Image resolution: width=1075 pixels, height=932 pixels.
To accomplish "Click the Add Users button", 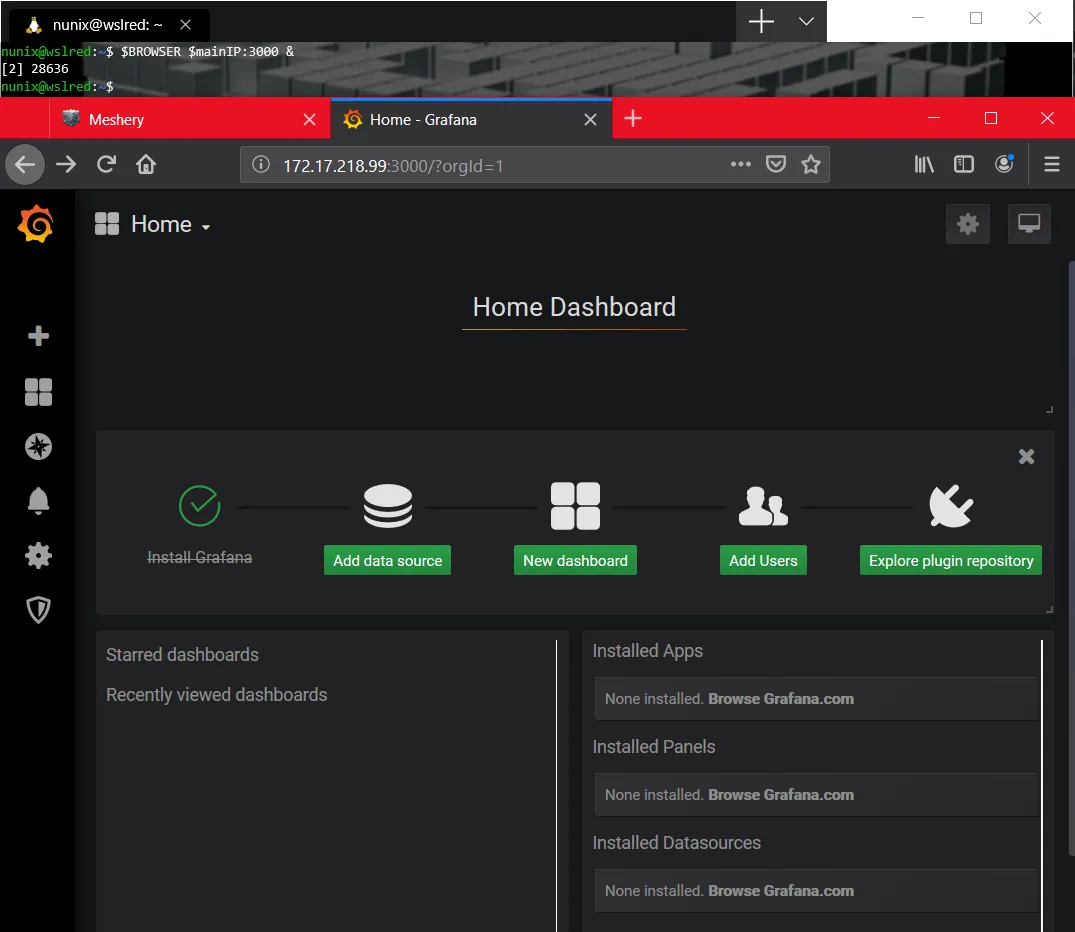I will [763, 561].
